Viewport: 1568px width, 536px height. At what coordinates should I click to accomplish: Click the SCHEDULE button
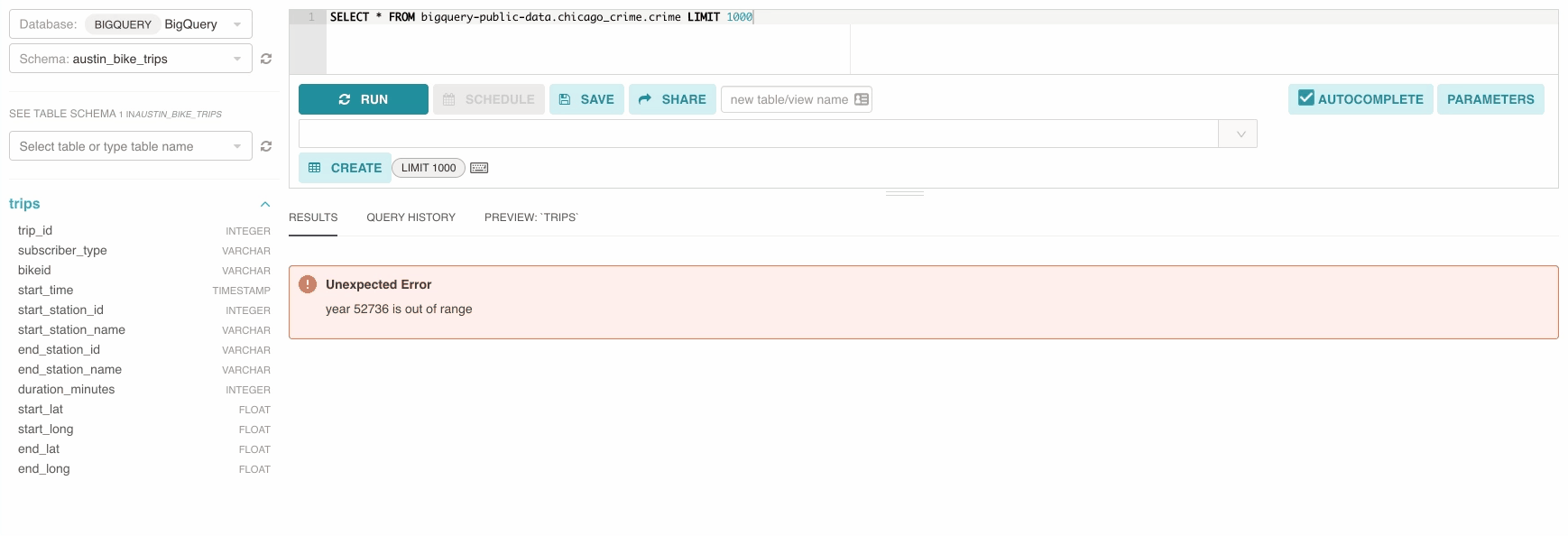[x=489, y=99]
